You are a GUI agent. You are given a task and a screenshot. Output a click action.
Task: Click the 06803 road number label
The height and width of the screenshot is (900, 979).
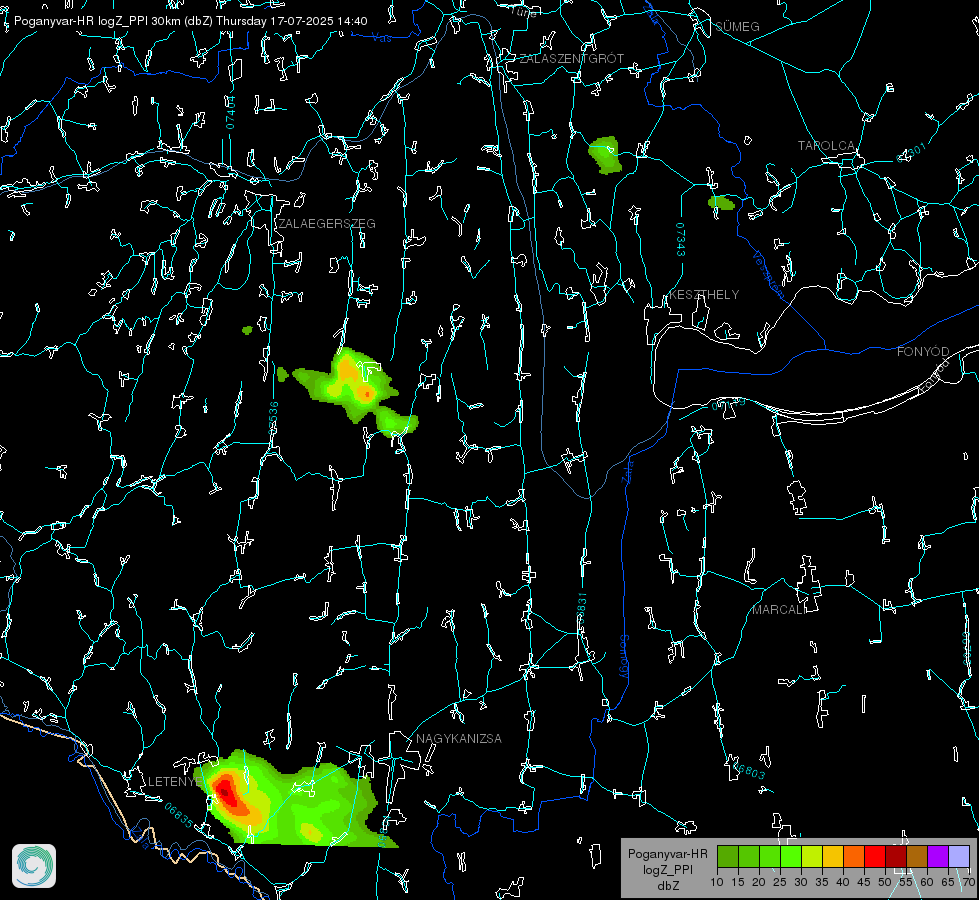[749, 771]
